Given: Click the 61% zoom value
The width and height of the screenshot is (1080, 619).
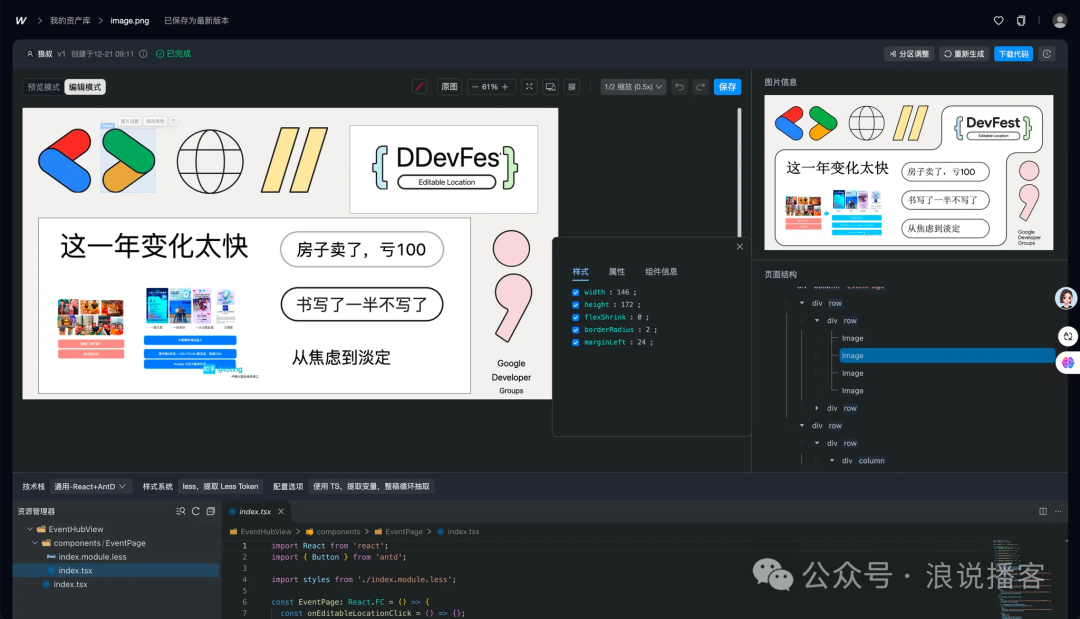Looking at the screenshot, I should tap(490, 87).
